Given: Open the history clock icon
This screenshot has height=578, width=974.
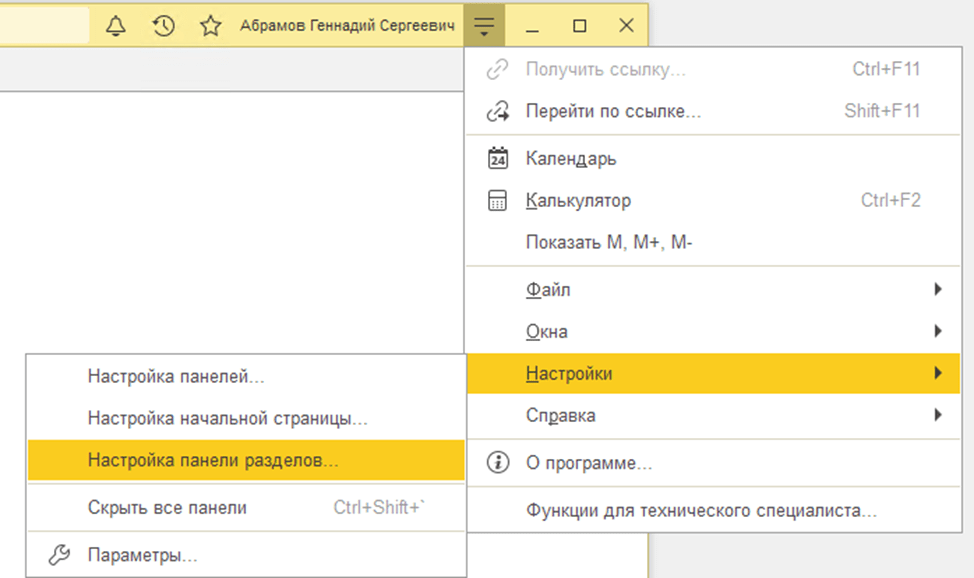Looking at the screenshot, I should [x=163, y=26].
